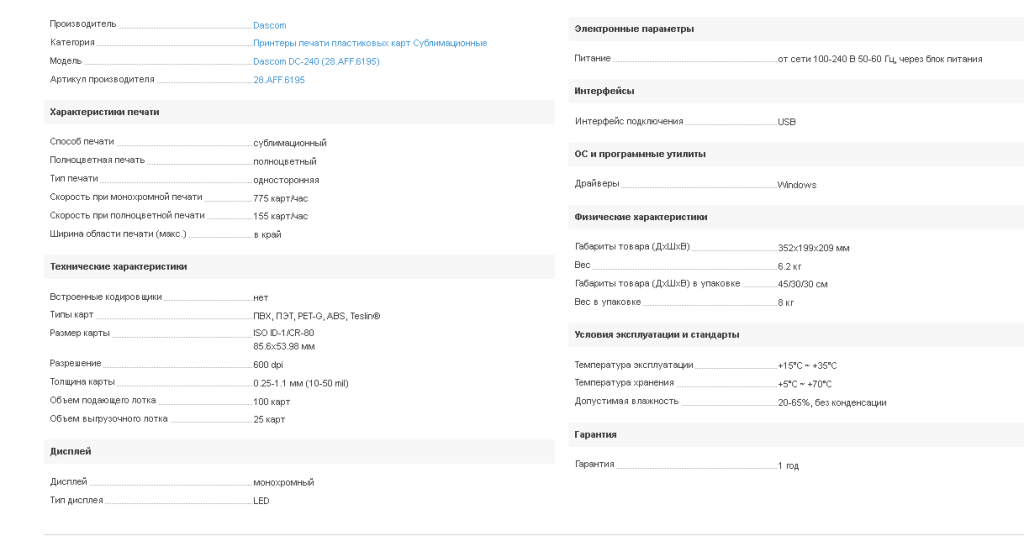Click the Технические характеристики section header
Image resolution: width=1024 pixels, height=536 pixels.
(x=118, y=267)
